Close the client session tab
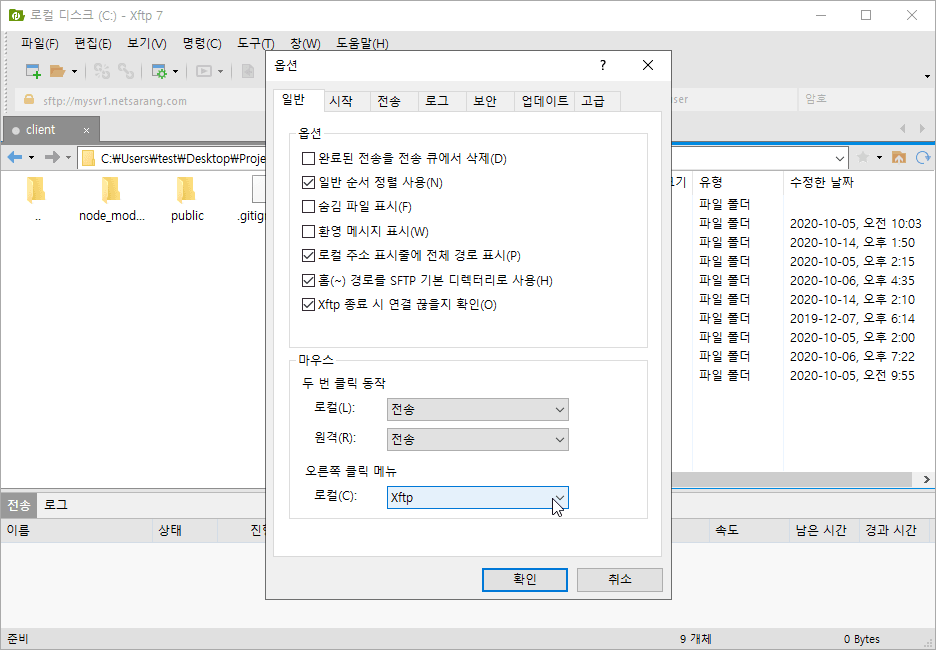Viewport: 936px width, 650px height. click(x=87, y=130)
